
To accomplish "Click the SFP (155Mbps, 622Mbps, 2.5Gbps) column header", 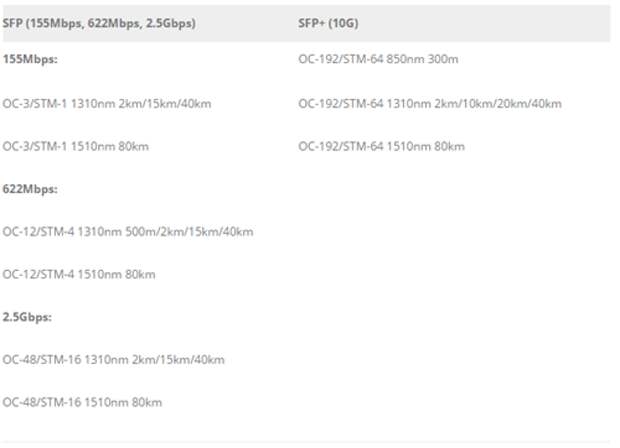I will [x=99, y=23].
